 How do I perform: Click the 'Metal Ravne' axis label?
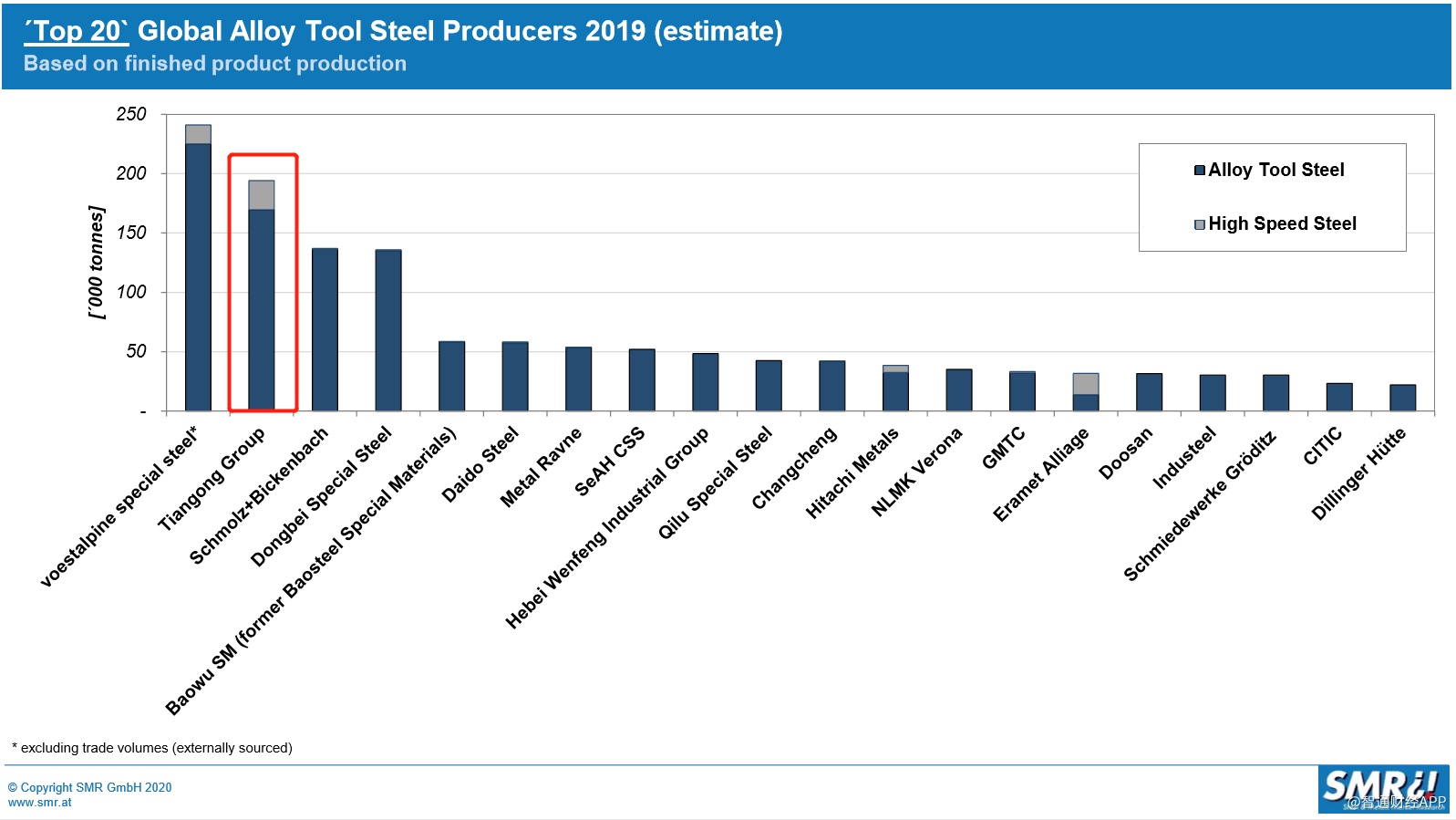click(541, 467)
